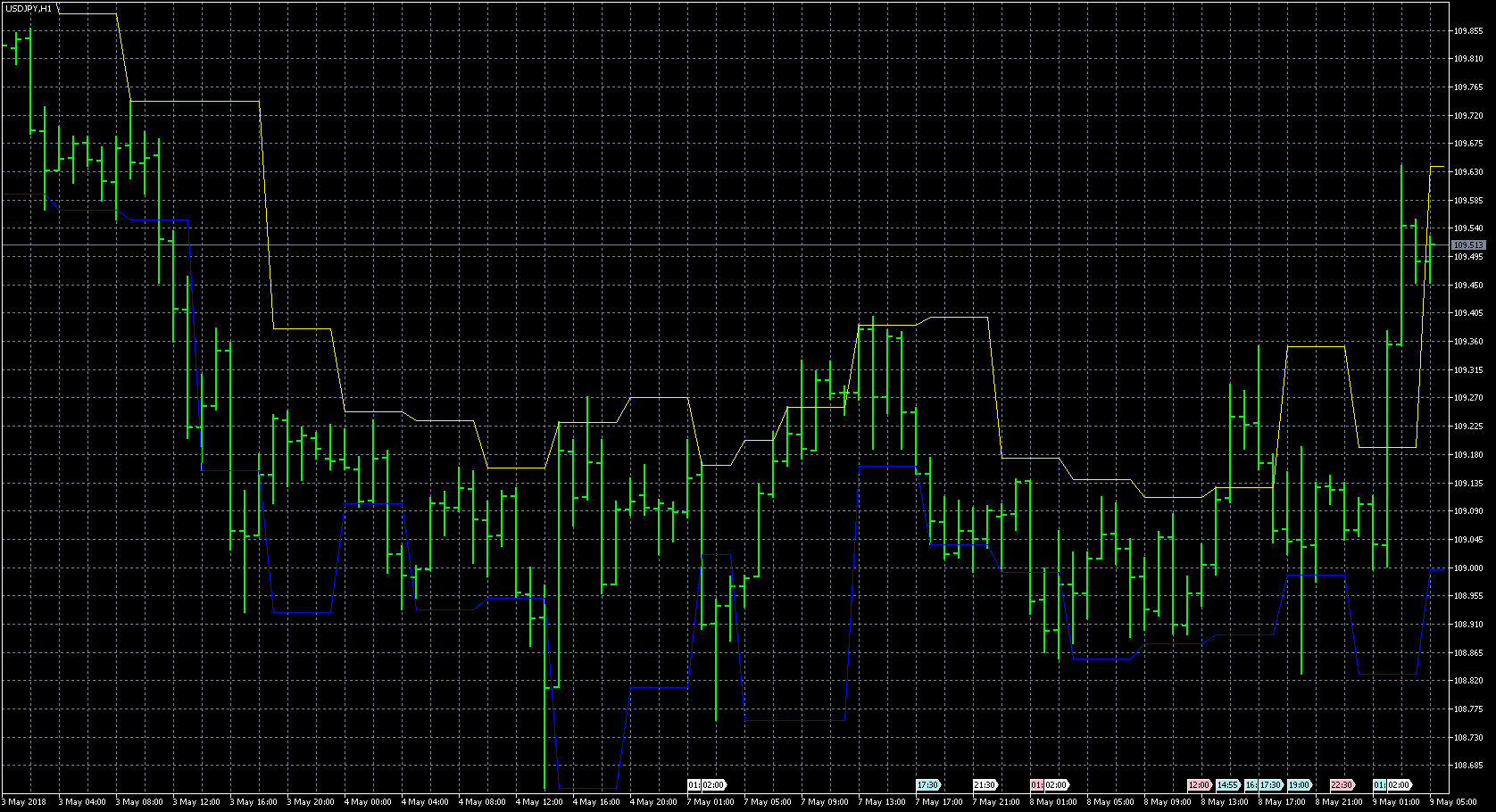Screen dimensions: 1496x812
Task: Click the white 21:30 event marker
Action: 985,785
